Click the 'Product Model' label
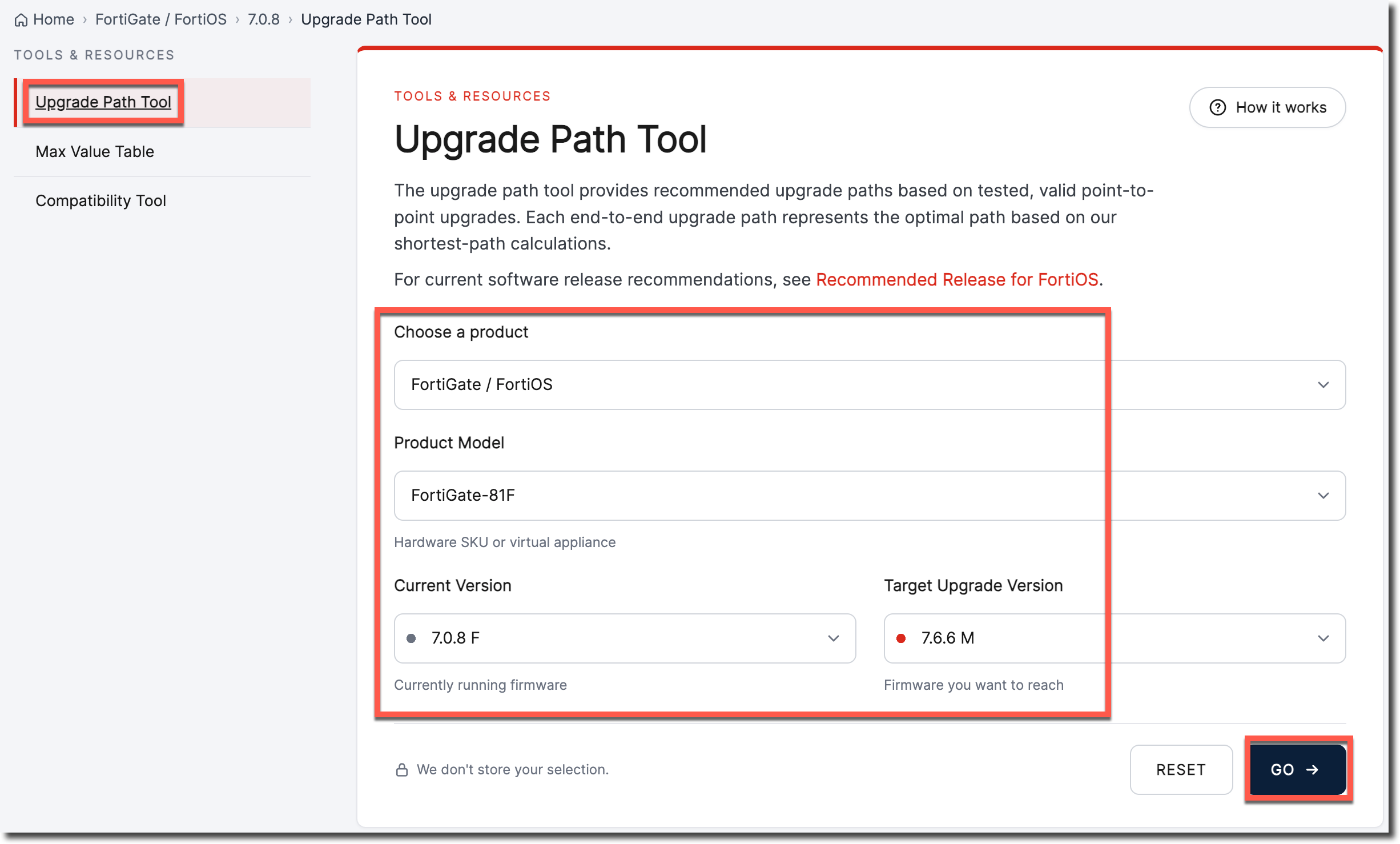The width and height of the screenshot is (1400, 844). point(449,443)
